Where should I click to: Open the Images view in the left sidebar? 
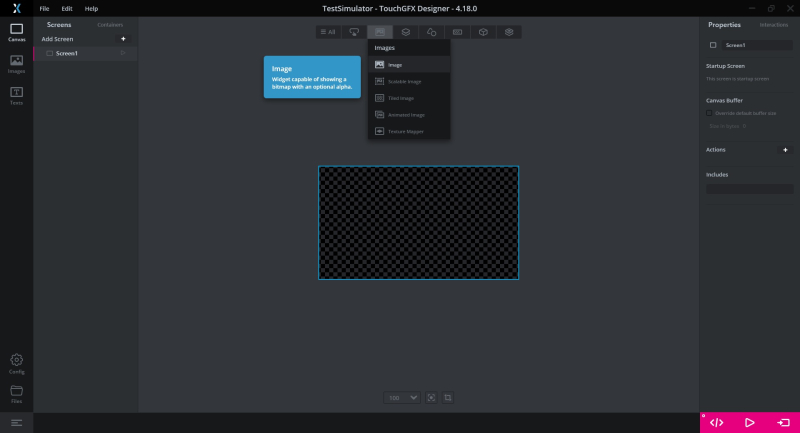click(x=16, y=63)
